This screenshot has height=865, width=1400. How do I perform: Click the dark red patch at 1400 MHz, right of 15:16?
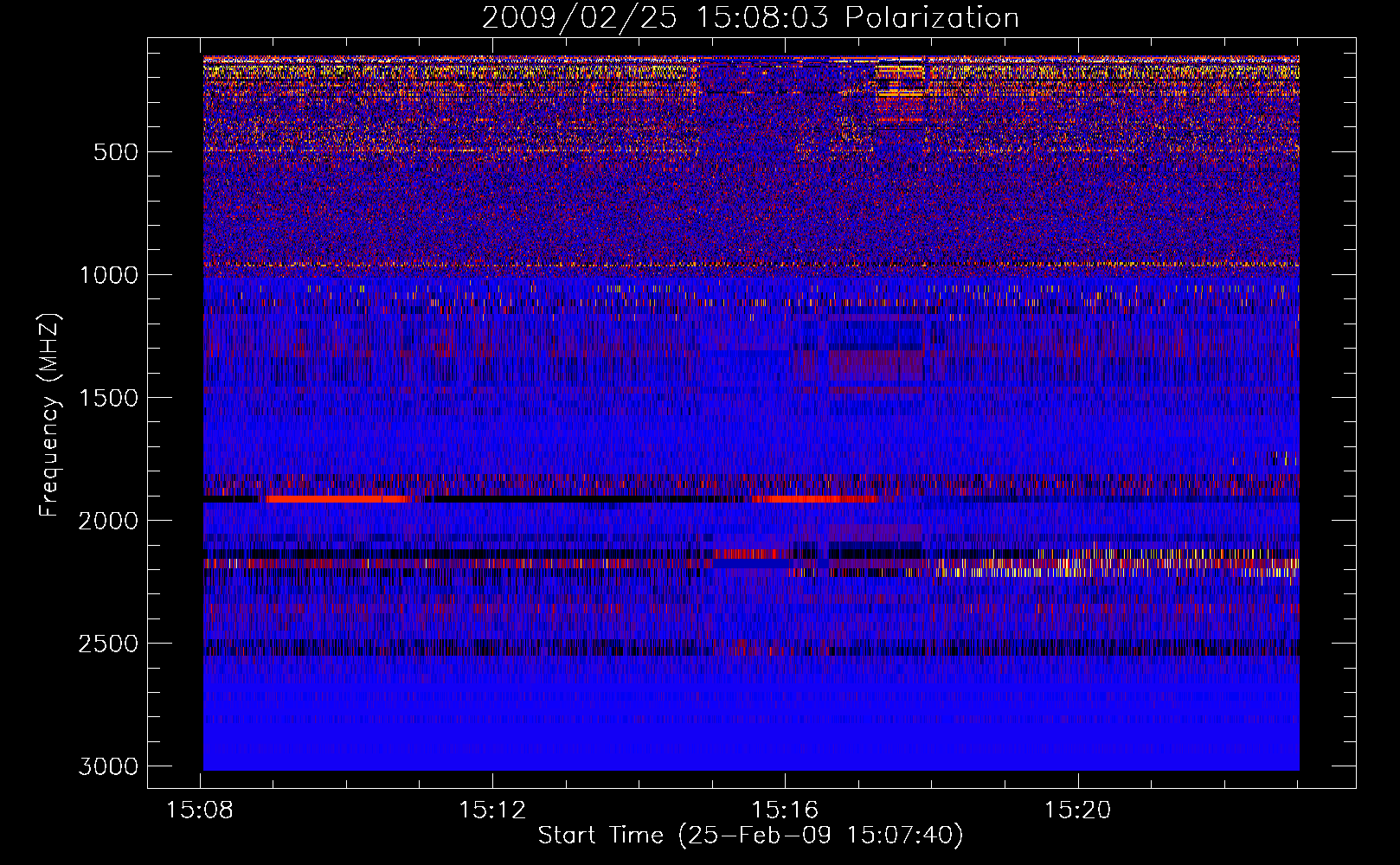pos(876,365)
